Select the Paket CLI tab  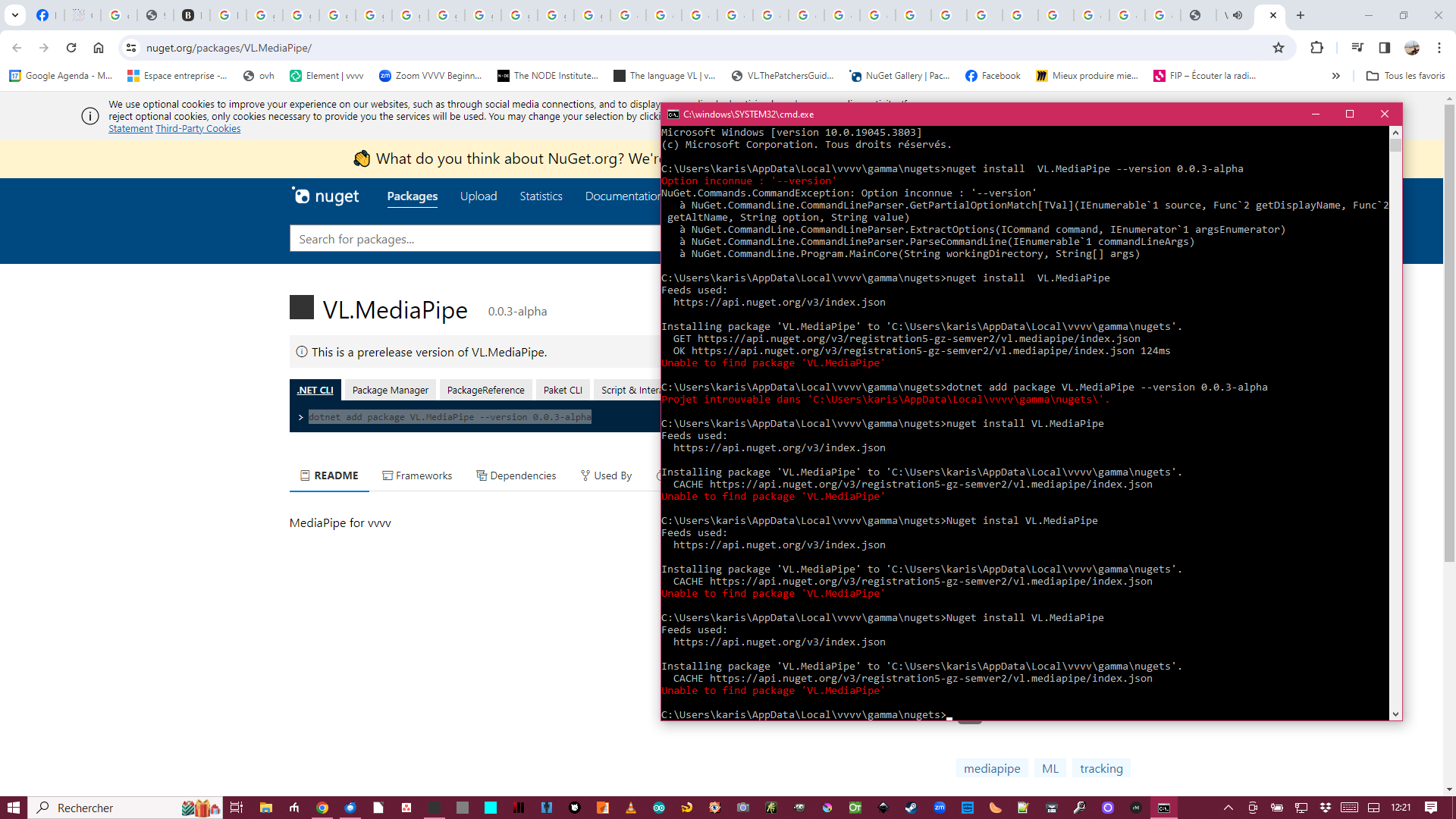tap(563, 390)
